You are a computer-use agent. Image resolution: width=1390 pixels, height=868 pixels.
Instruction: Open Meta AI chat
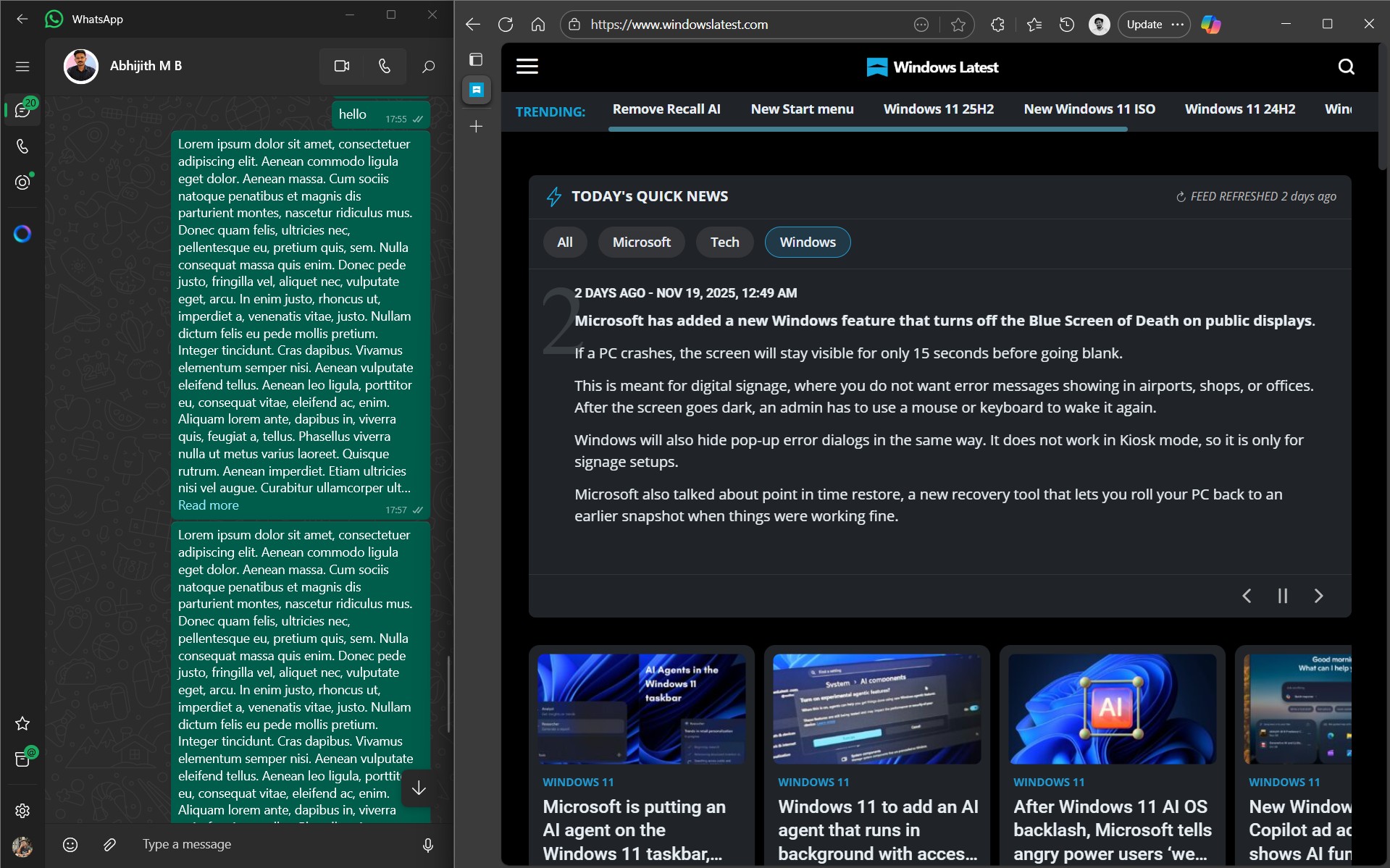tap(22, 233)
